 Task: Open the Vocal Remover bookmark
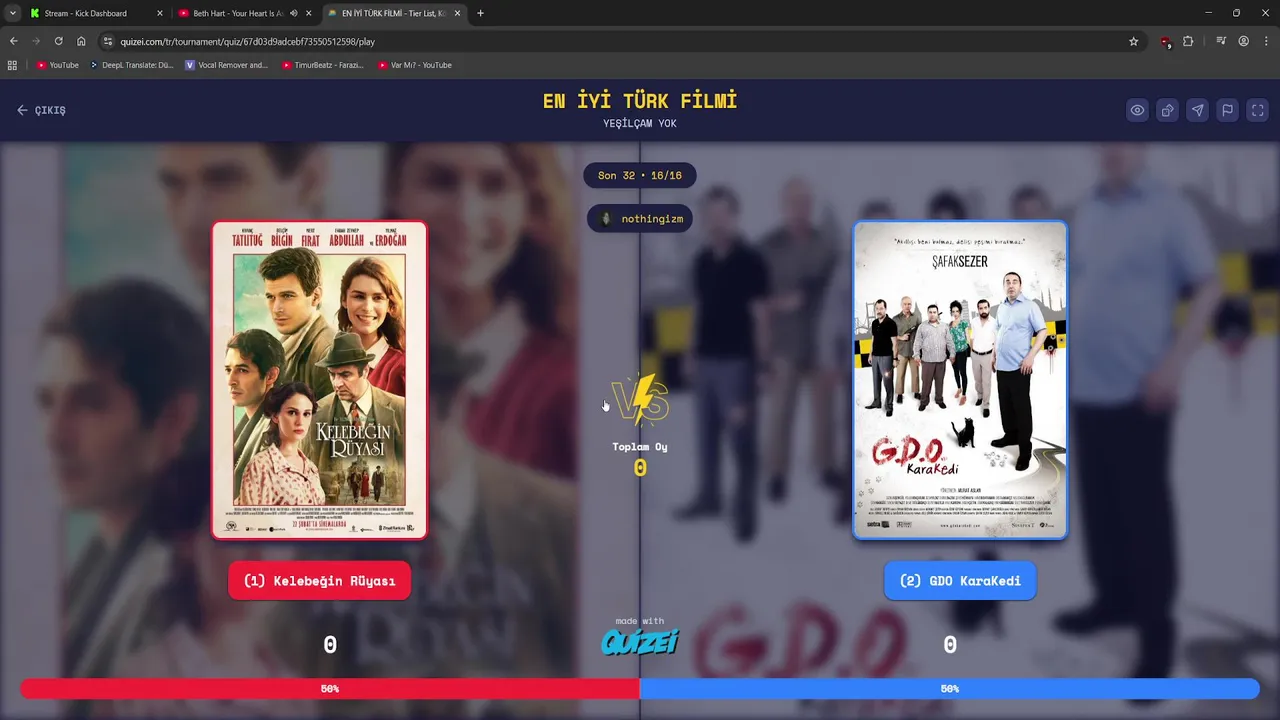coord(227,65)
